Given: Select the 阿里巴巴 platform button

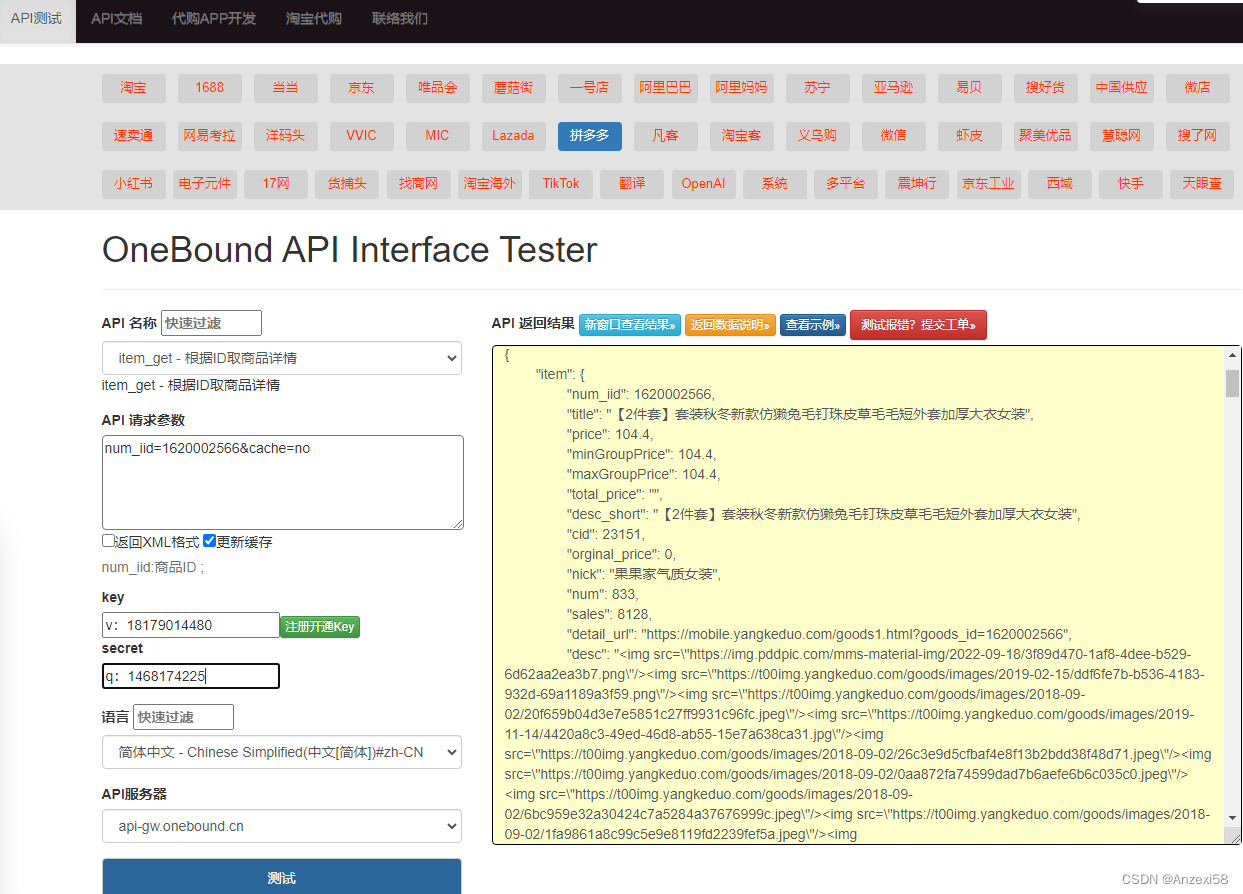Looking at the screenshot, I should pos(666,88).
